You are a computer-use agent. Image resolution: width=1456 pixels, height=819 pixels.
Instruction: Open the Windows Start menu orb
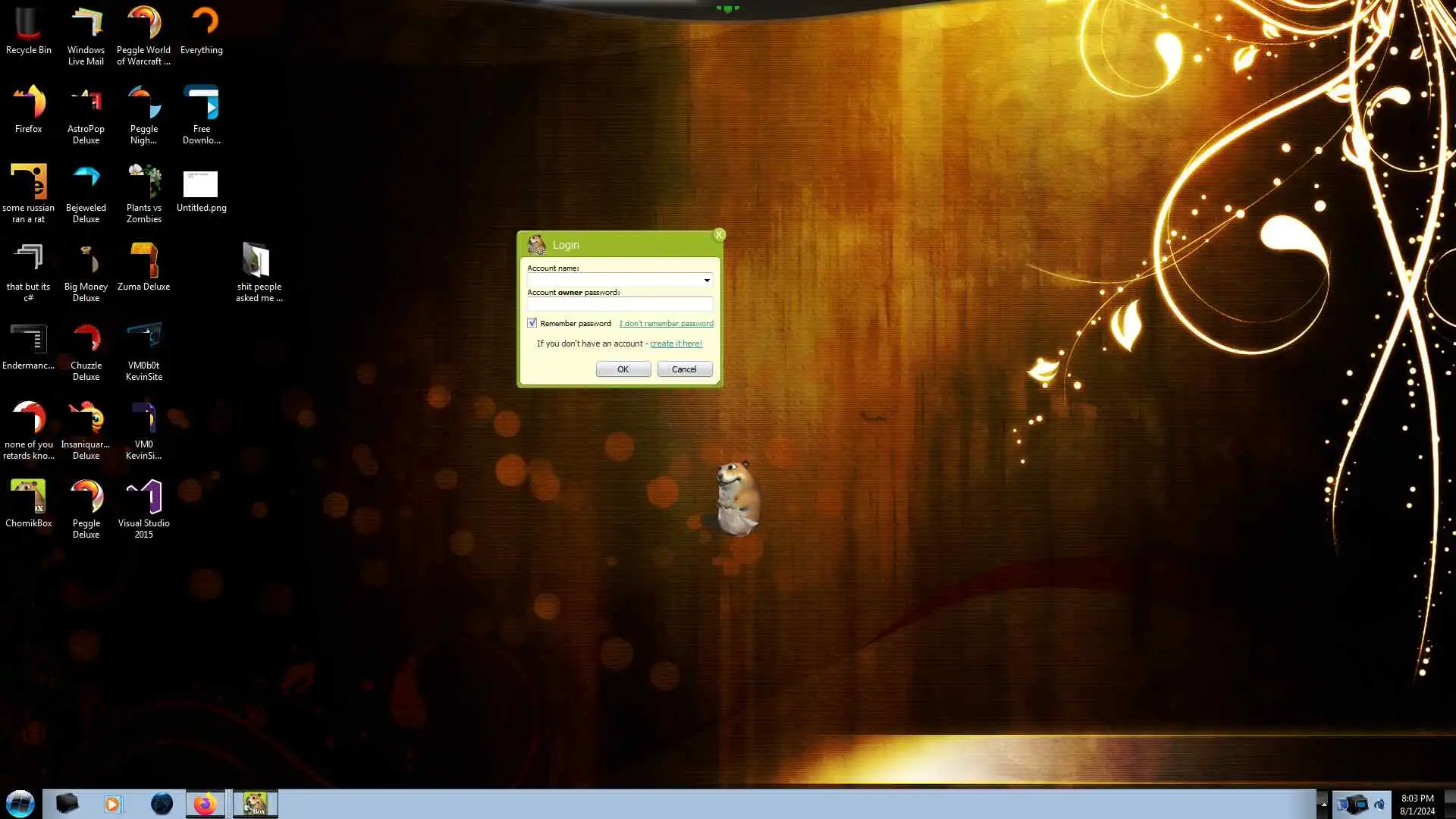coord(20,804)
